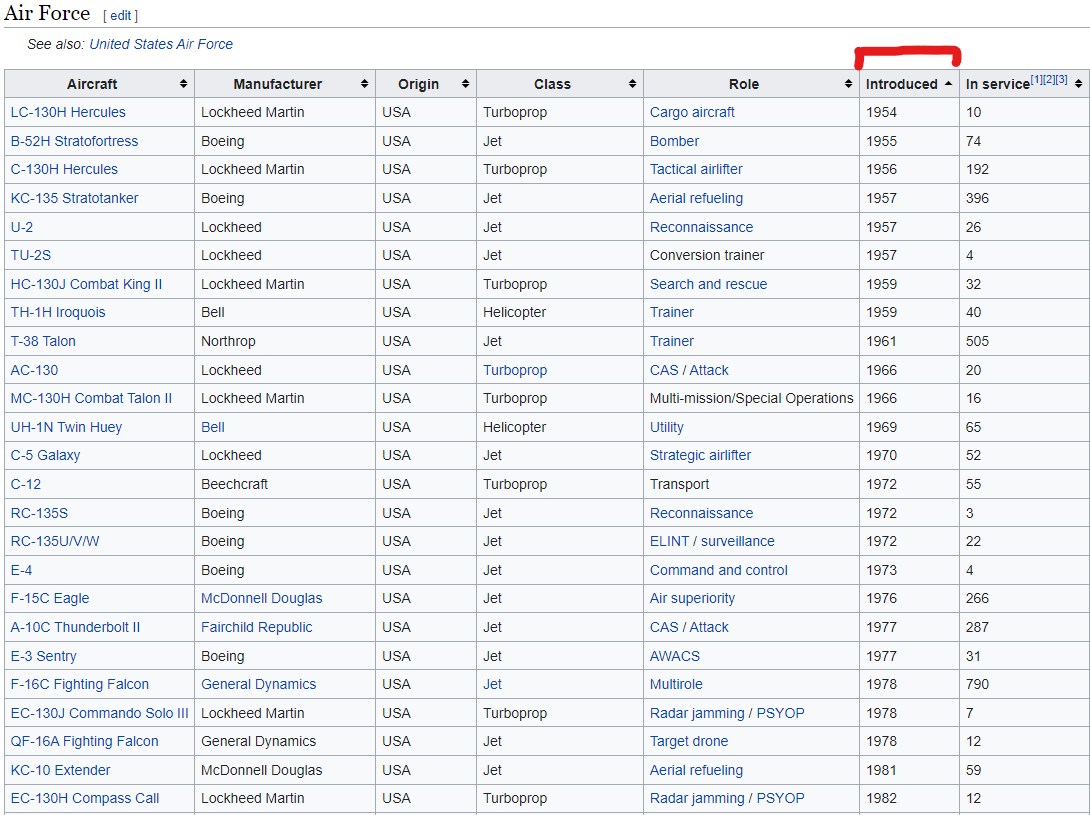The image size is (1090, 815).
Task: Select the 1954 Introduced cell
Action: [x=881, y=112]
